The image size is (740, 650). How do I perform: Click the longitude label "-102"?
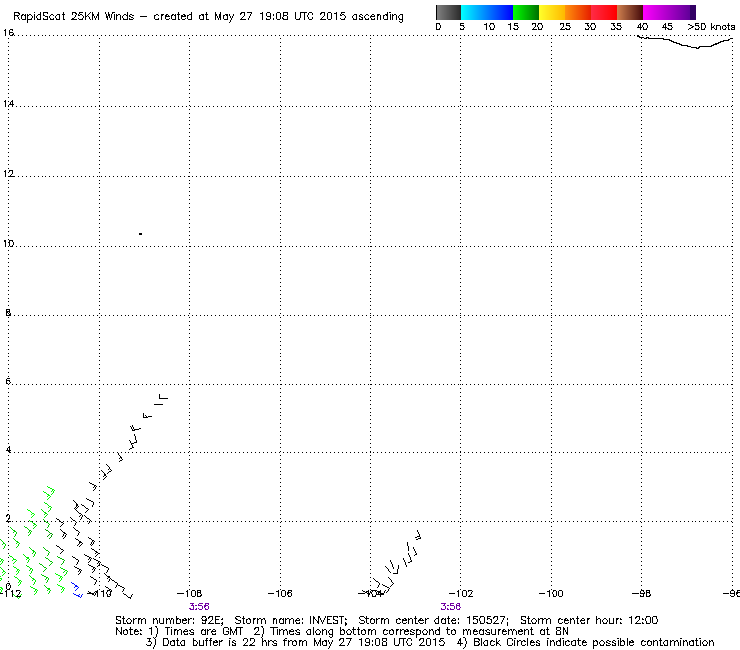click(461, 593)
